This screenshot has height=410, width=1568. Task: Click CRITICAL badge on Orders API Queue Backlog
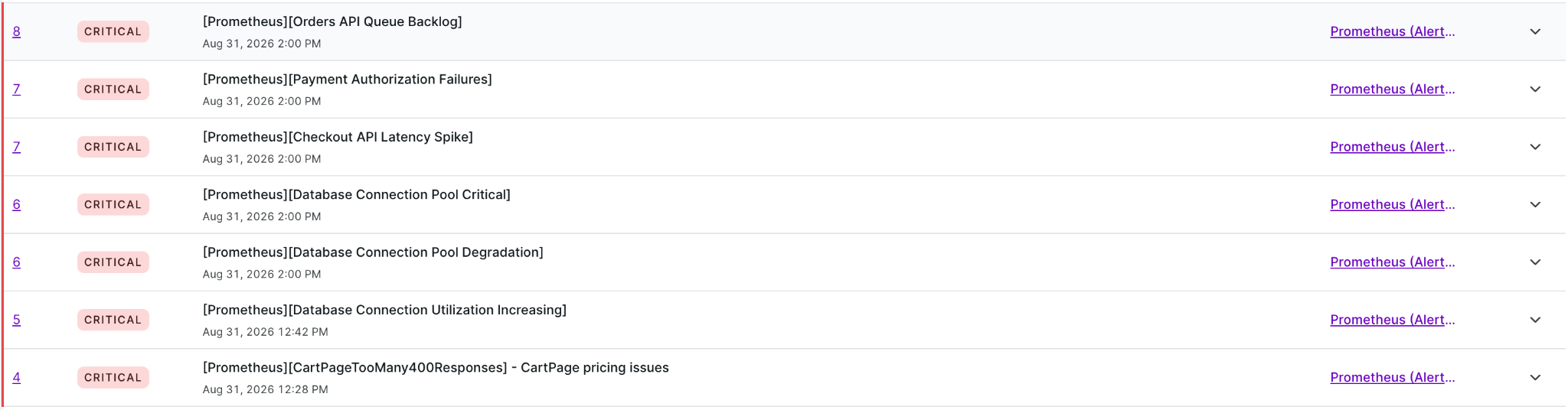[x=113, y=31]
